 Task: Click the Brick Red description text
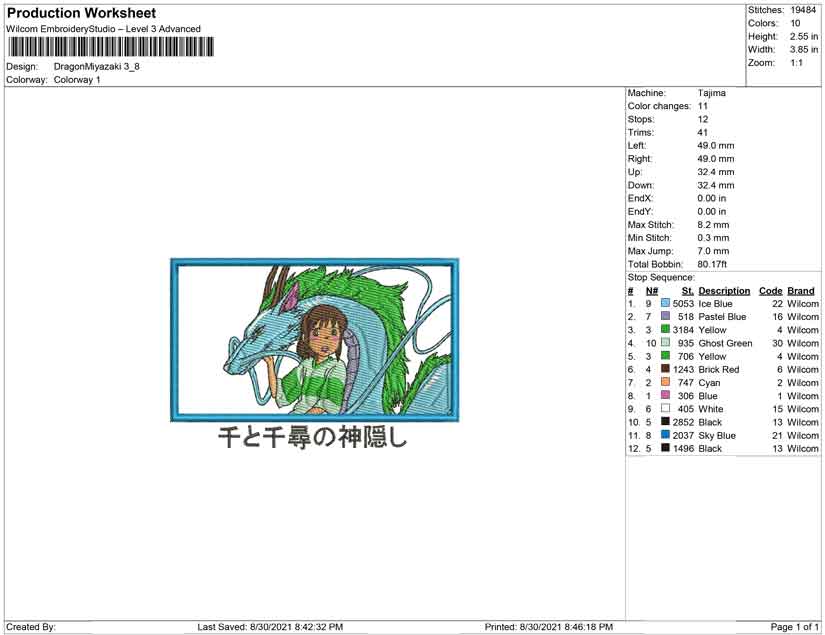tap(719, 370)
